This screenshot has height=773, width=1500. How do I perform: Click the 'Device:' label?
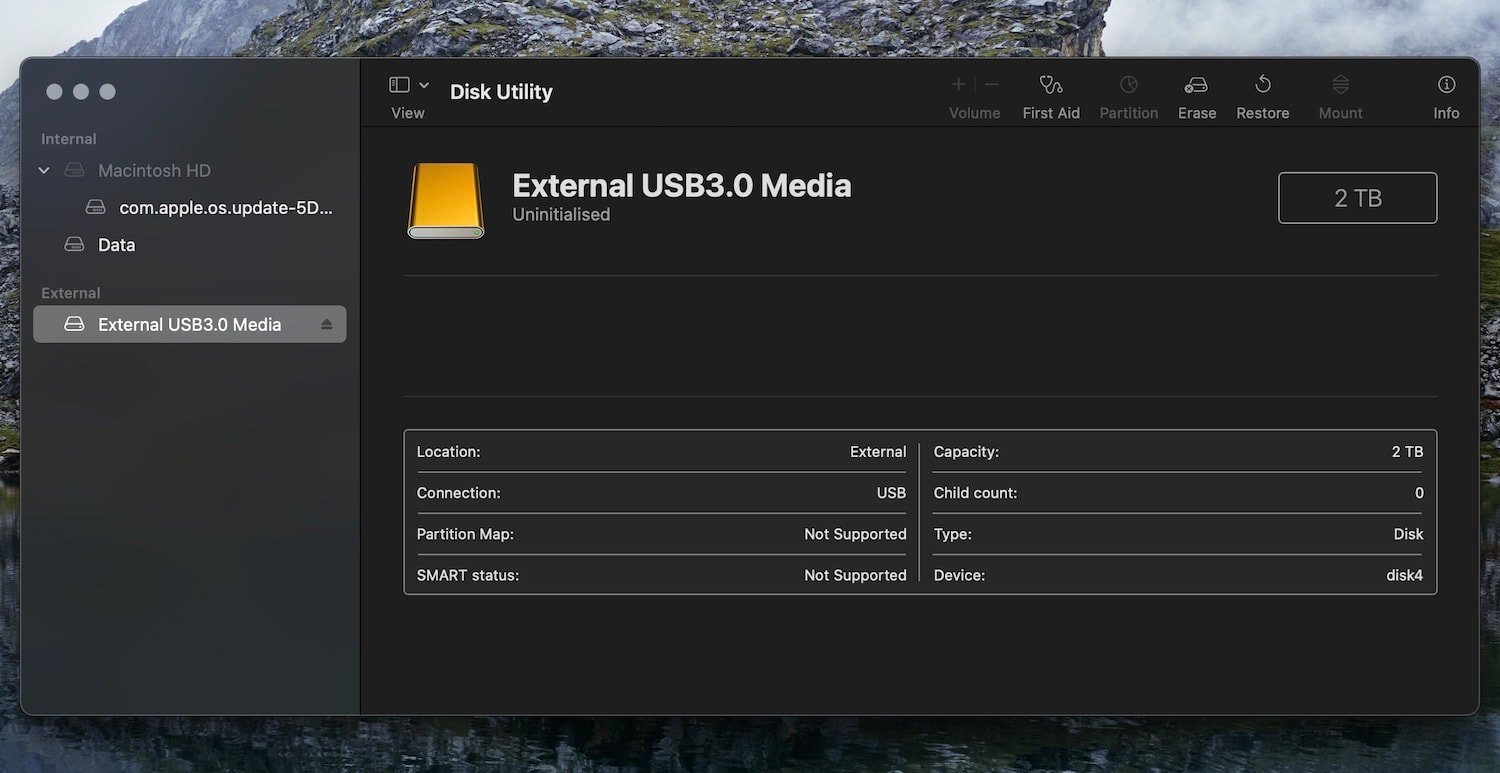click(959, 575)
